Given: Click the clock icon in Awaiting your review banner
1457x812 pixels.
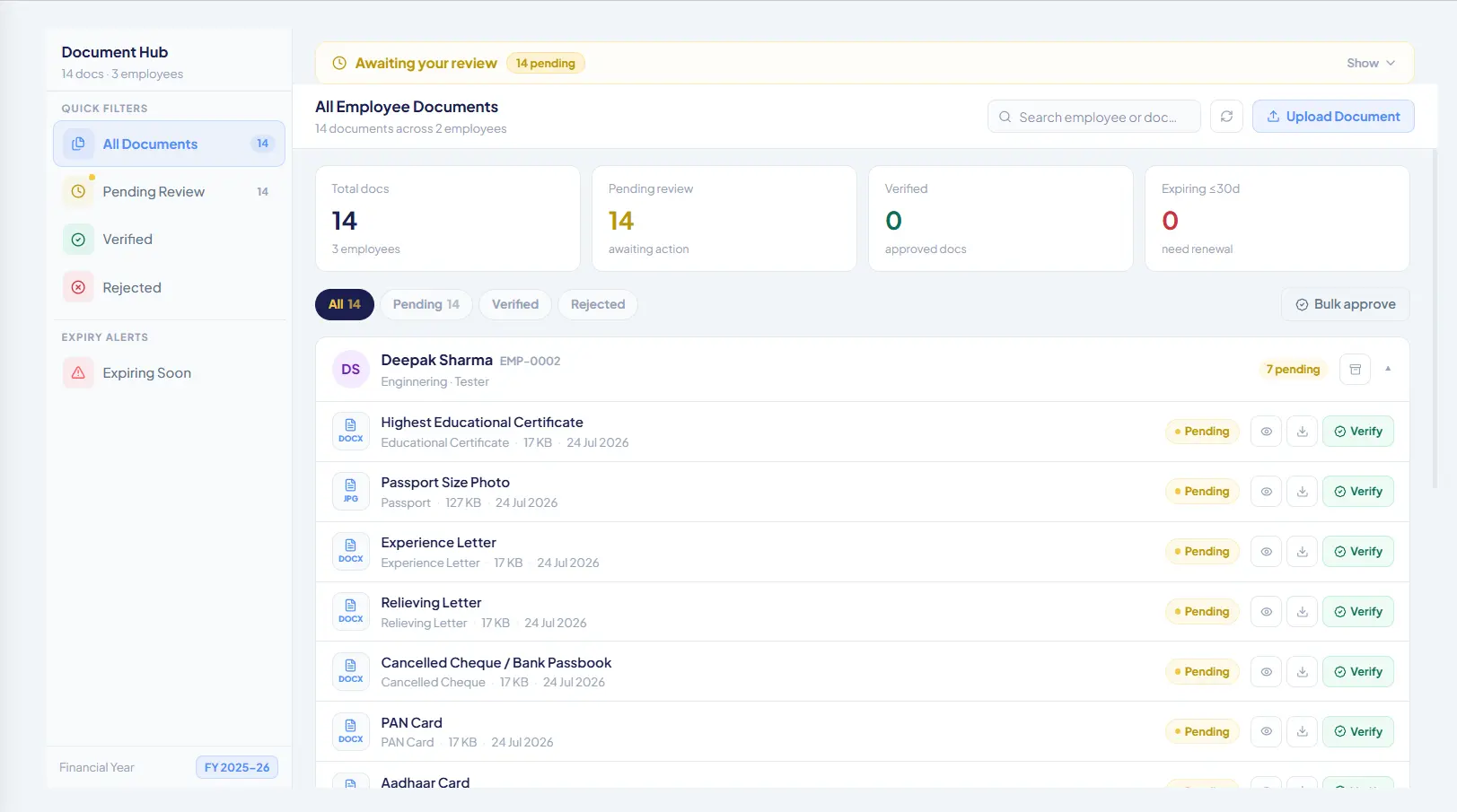Looking at the screenshot, I should click(339, 64).
